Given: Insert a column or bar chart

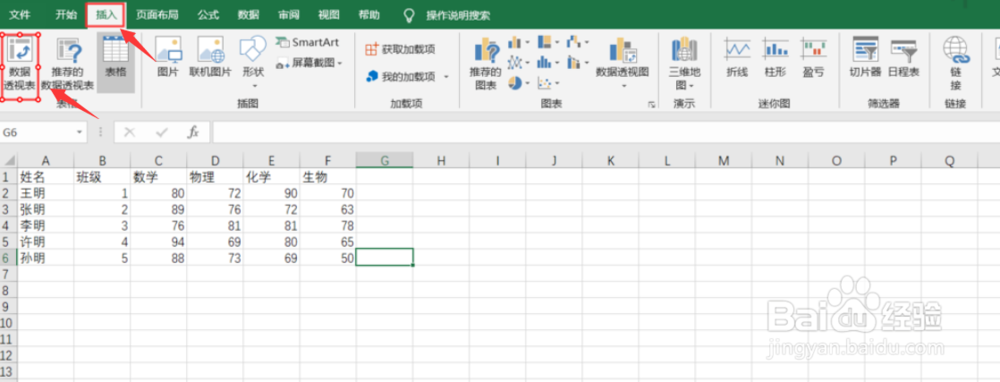Looking at the screenshot, I should click(x=518, y=43).
